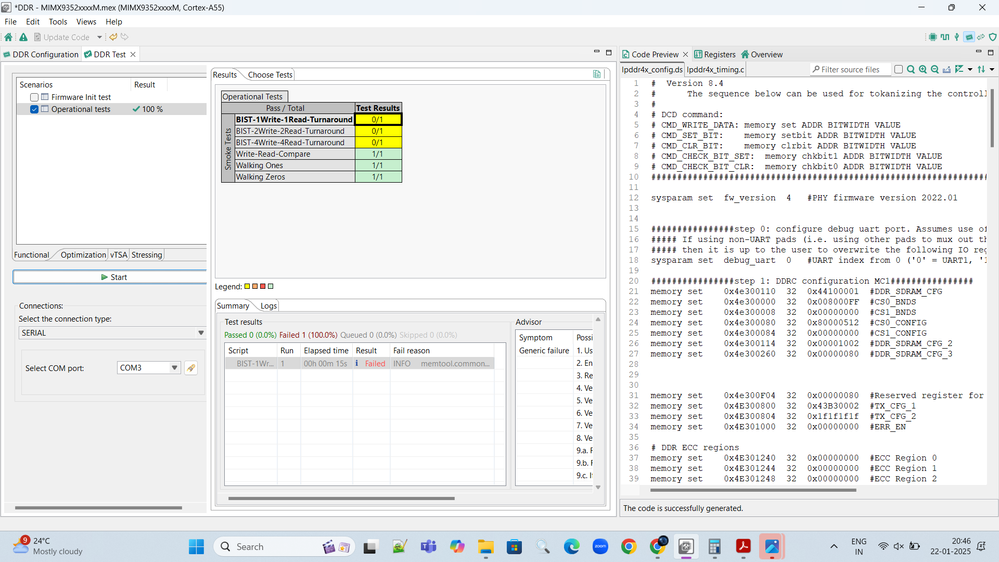Uncheck the Operational tests checkbox
The image size is (999, 562).
(x=34, y=110)
